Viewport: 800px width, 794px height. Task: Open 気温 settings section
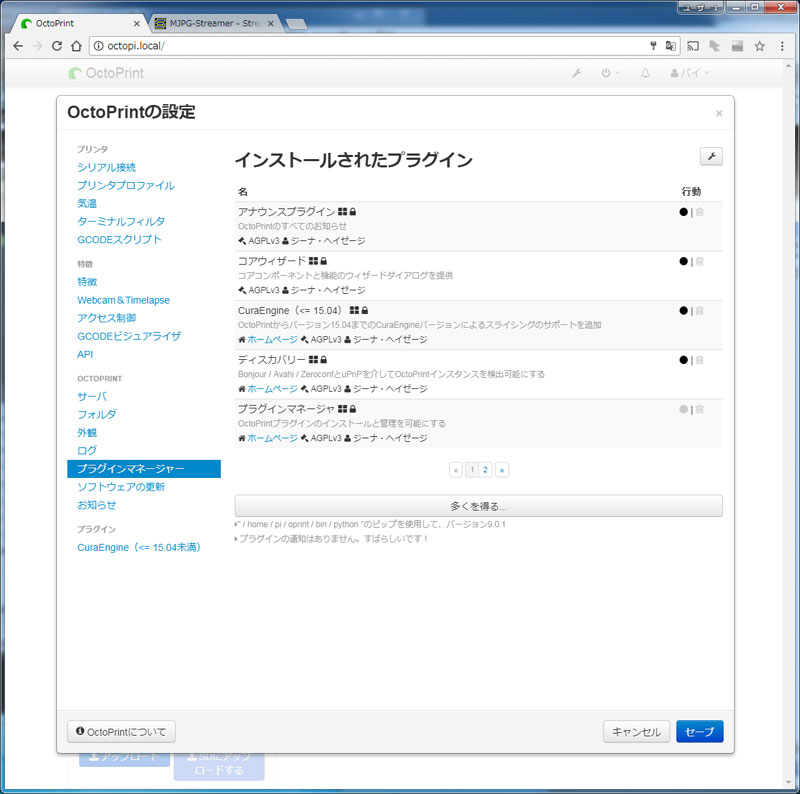[x=87, y=204]
